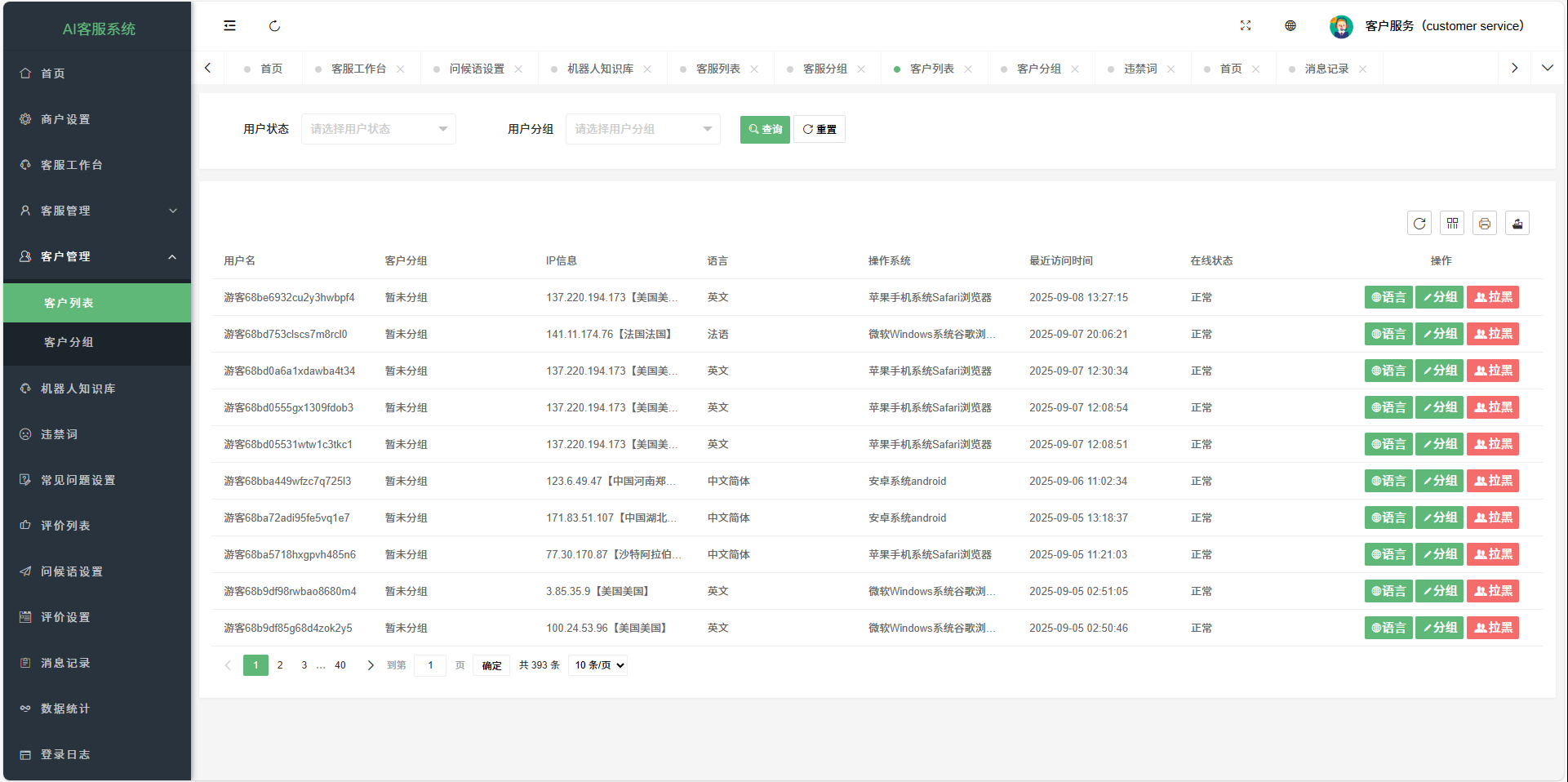Open the 用户状态 status dropdown
Viewport: 1568px width, 782px height.
point(378,129)
